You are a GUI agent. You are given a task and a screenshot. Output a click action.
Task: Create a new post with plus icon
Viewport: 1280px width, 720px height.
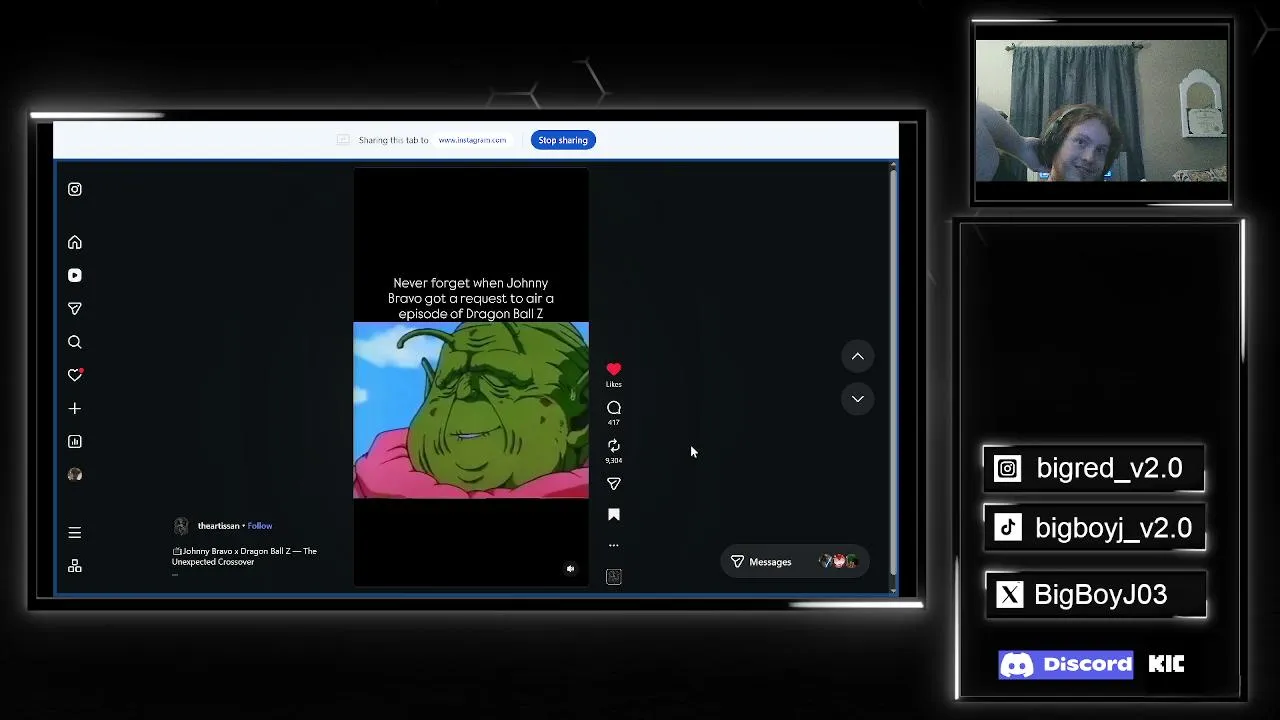[x=75, y=408]
